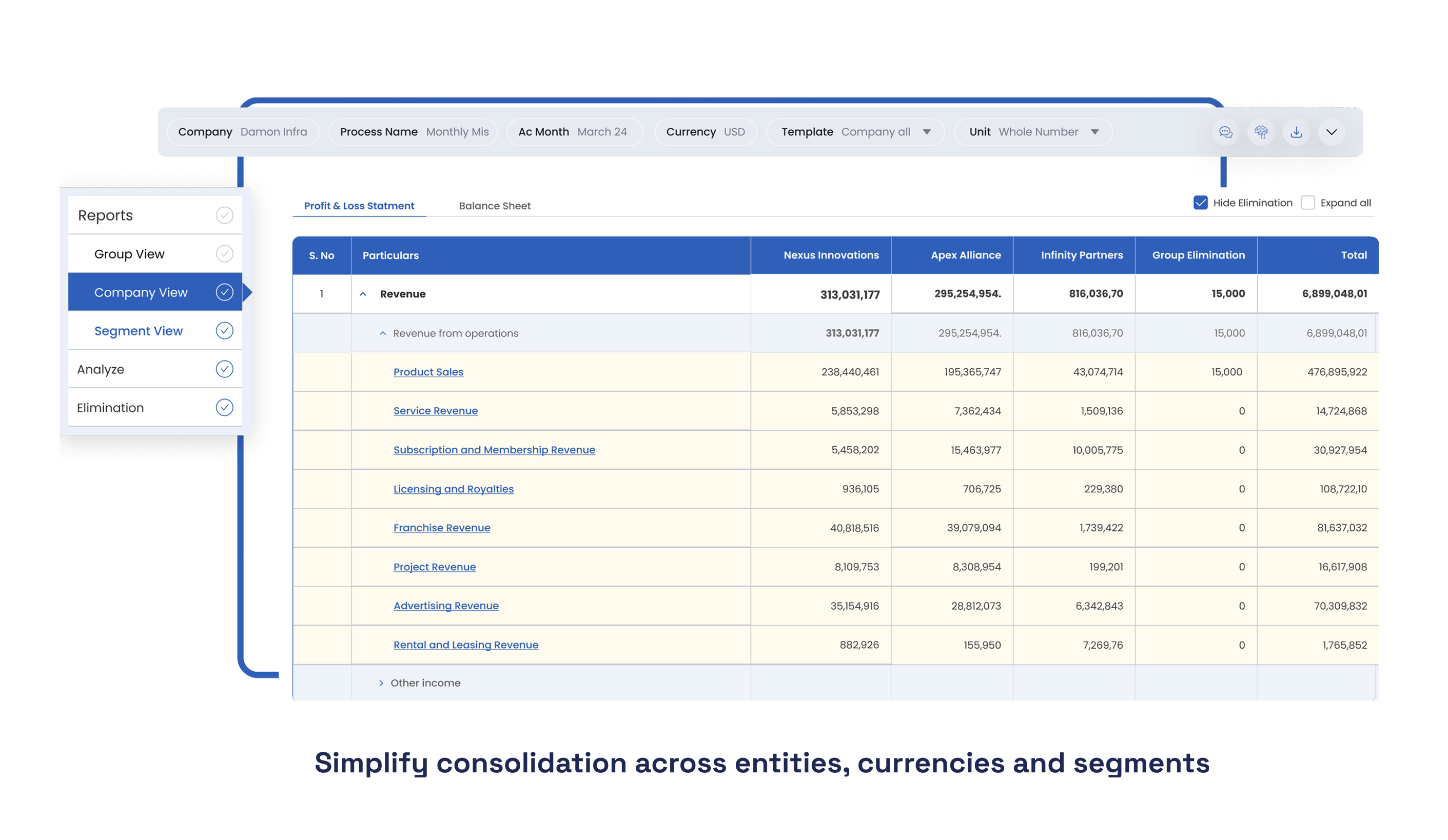Click the Total column header
The height and width of the screenshot is (840, 1448).
point(1353,255)
